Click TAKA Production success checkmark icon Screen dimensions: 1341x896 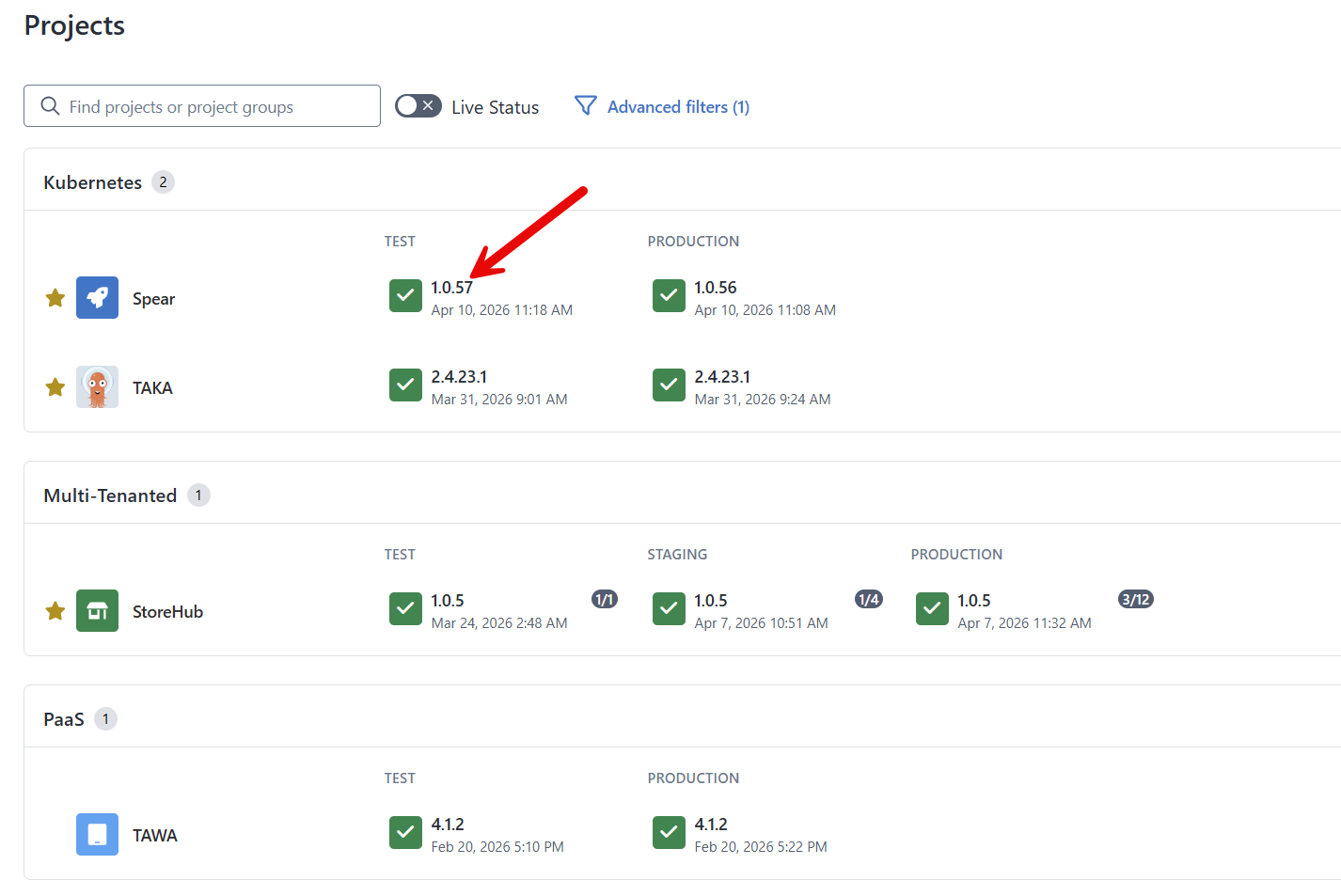[x=669, y=385]
